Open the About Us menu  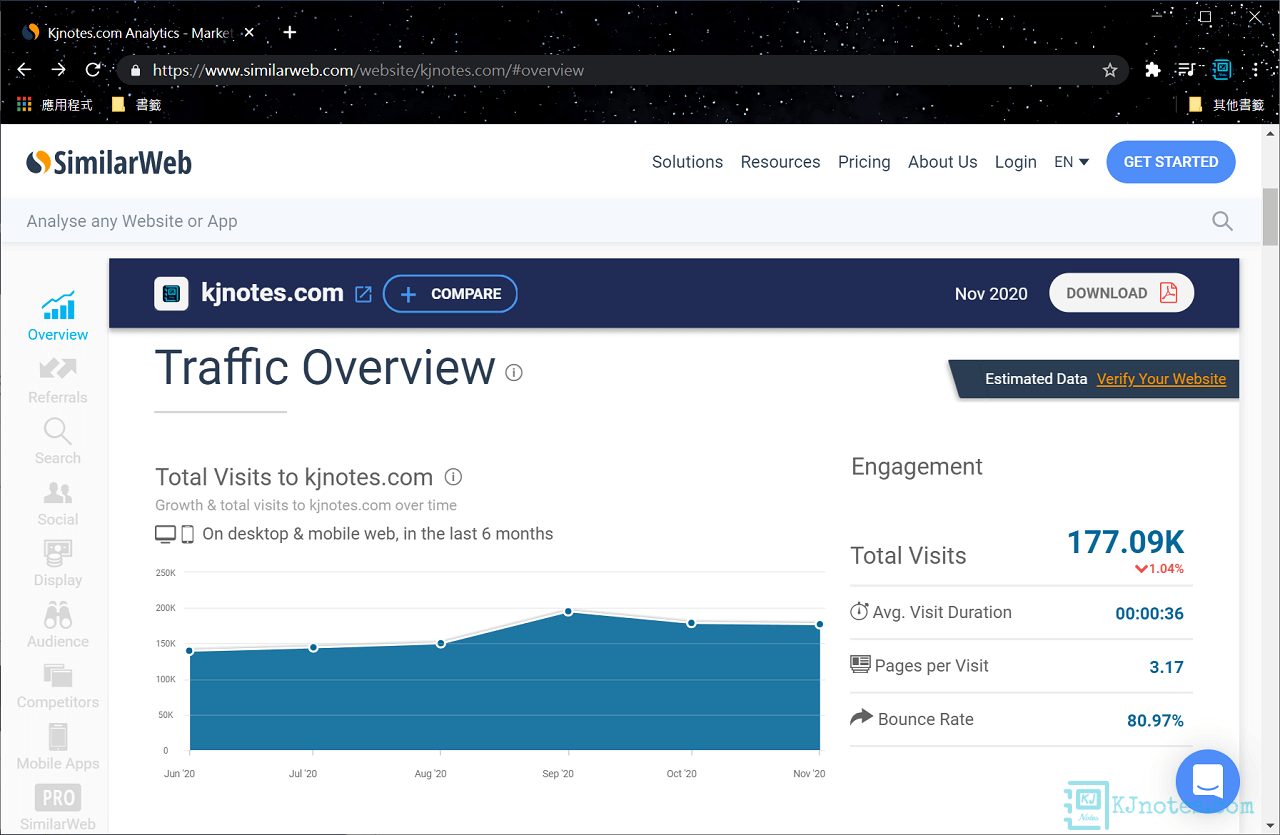point(942,162)
